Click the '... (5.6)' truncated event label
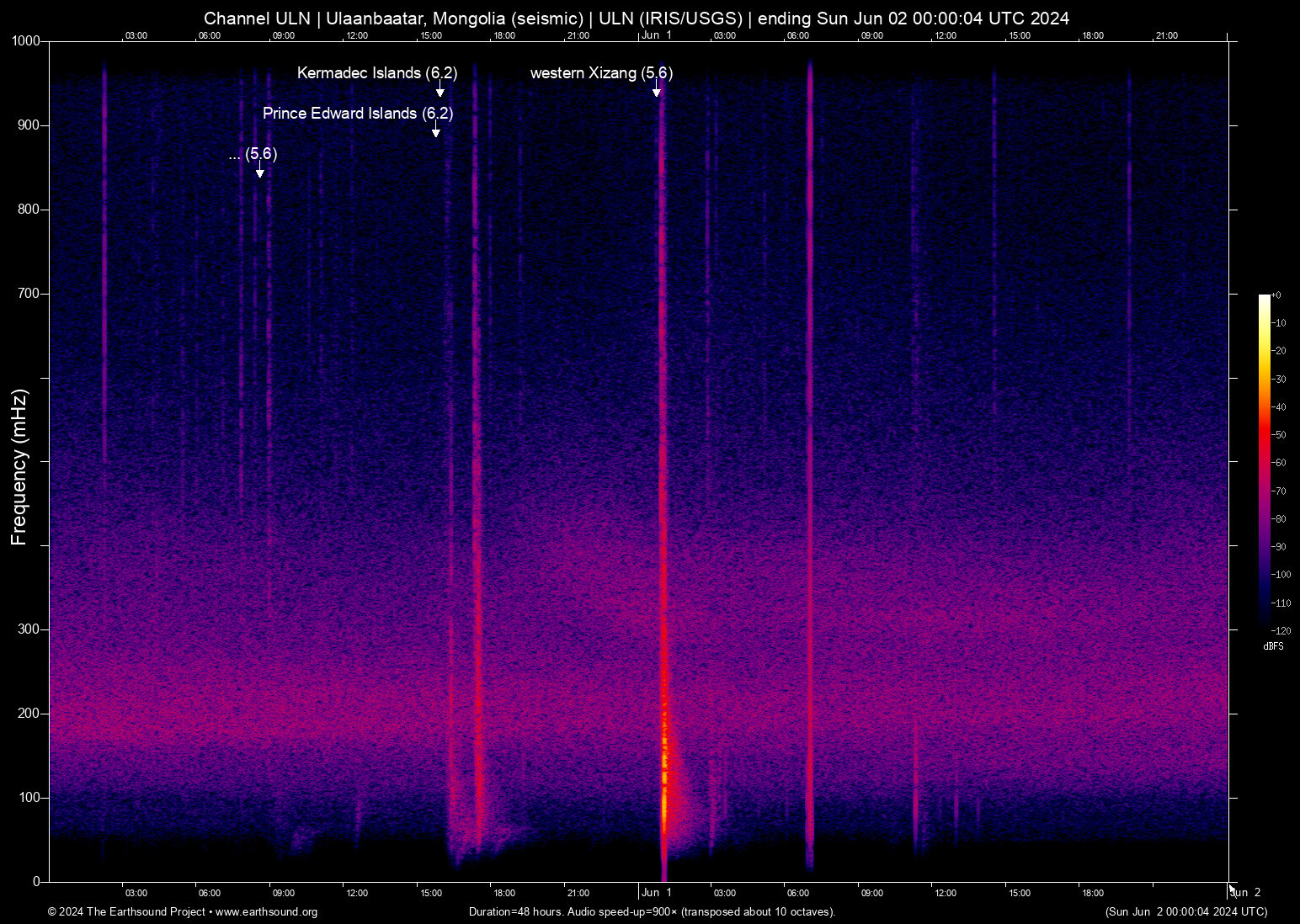 (x=253, y=154)
